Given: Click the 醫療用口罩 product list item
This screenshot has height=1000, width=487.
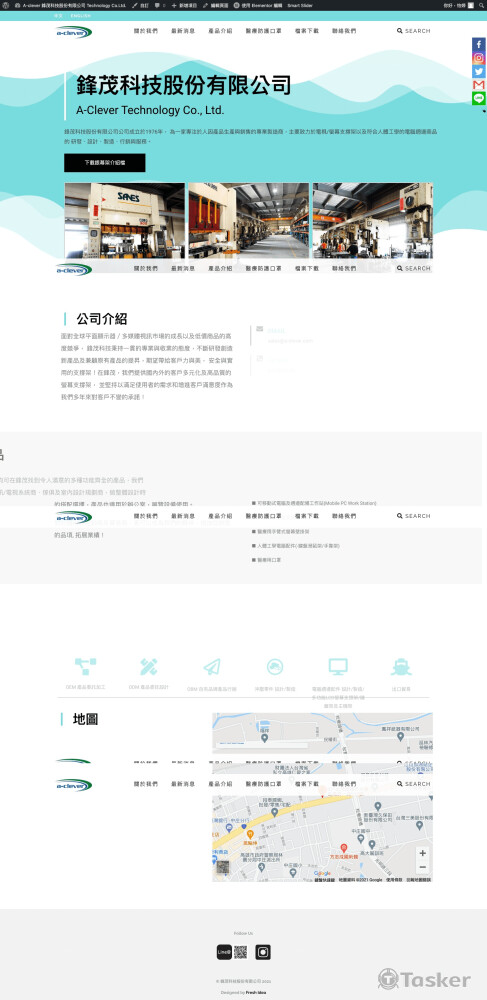Looking at the screenshot, I should click(267, 560).
